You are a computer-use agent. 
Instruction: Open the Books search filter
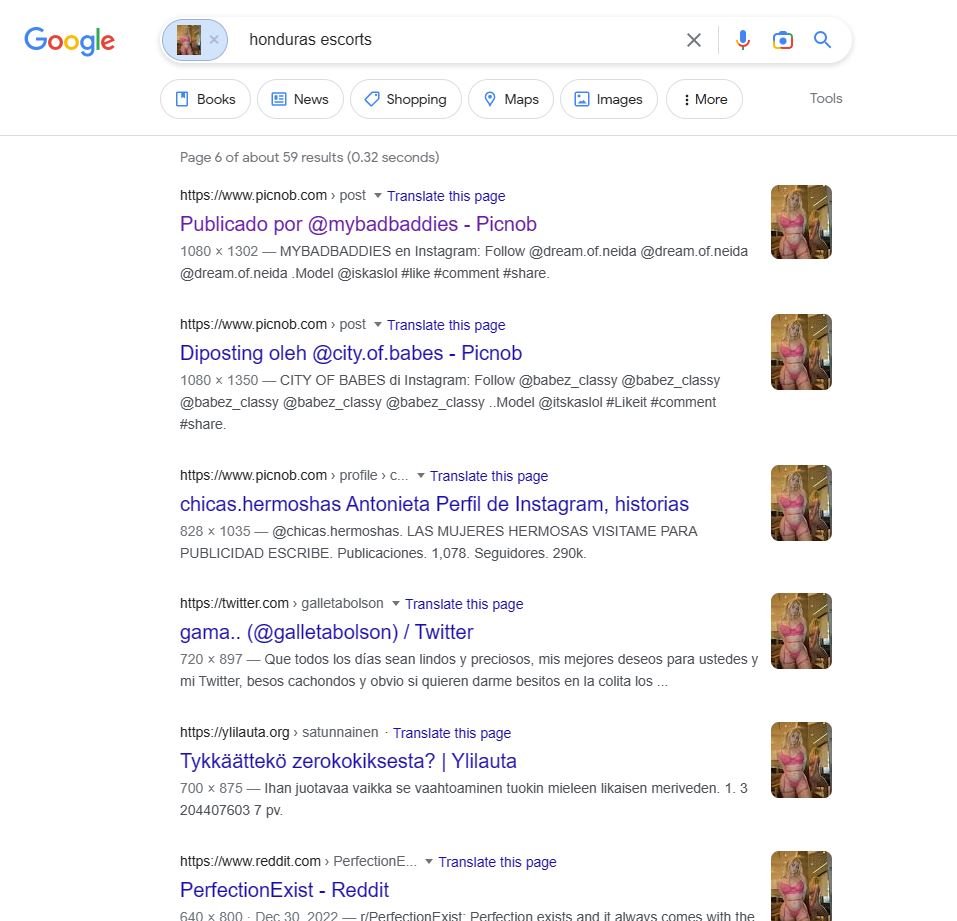205,99
